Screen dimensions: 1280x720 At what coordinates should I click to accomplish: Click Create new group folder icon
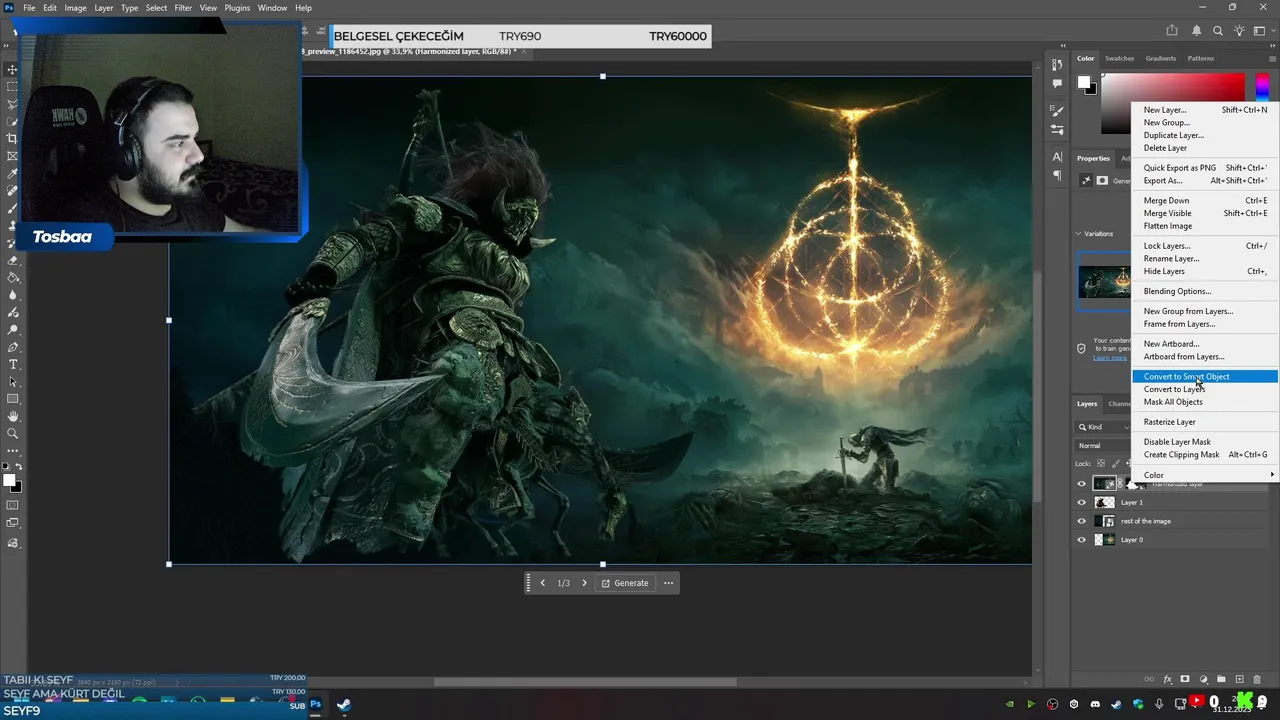click(1222, 679)
